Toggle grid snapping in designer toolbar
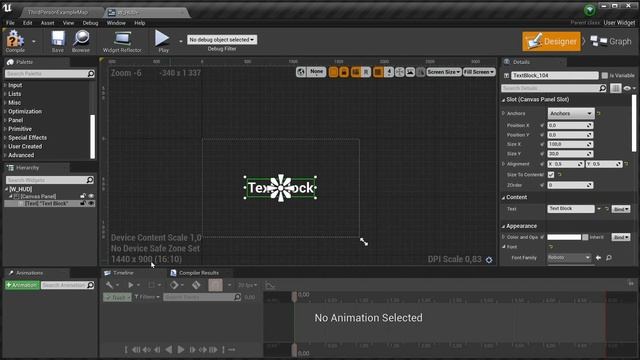Viewport: 640px width, 360px height. coord(378,72)
